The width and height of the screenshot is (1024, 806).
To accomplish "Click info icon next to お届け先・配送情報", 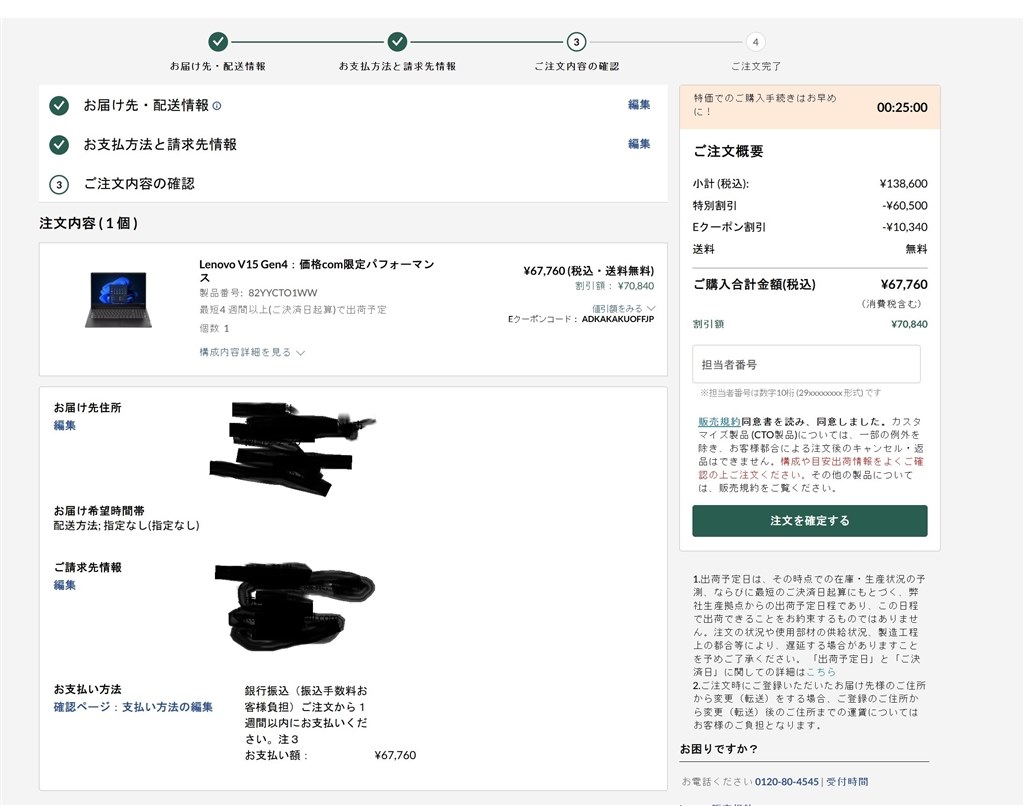I will pyautogui.click(x=217, y=106).
